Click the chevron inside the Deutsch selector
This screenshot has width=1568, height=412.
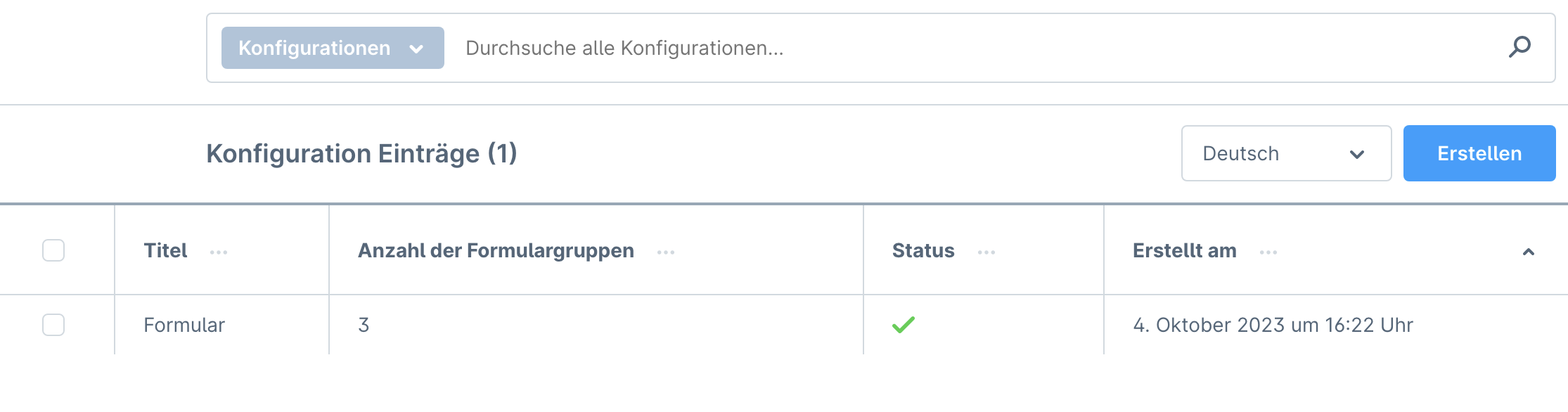(1357, 154)
